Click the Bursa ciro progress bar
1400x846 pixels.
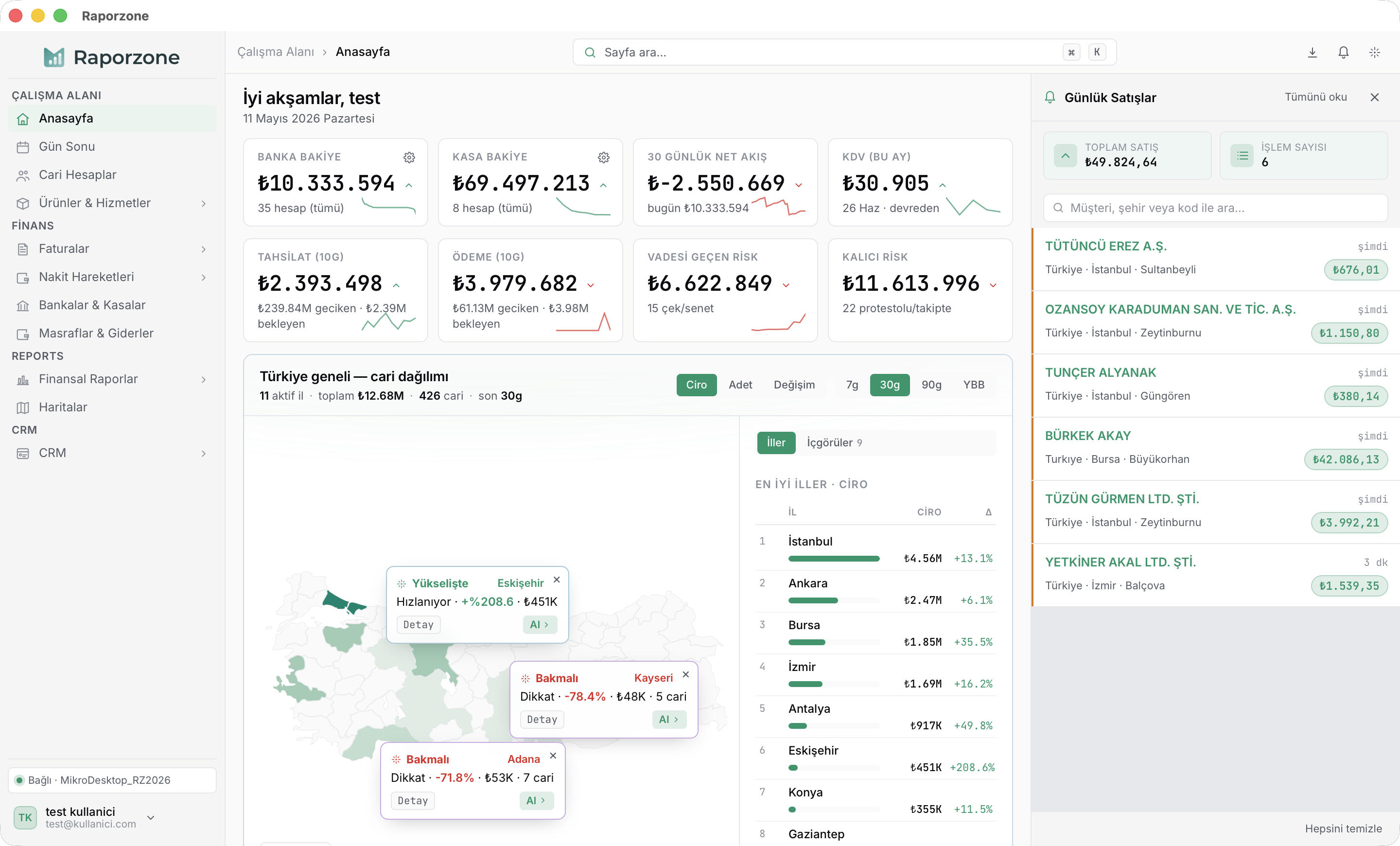tap(834, 643)
